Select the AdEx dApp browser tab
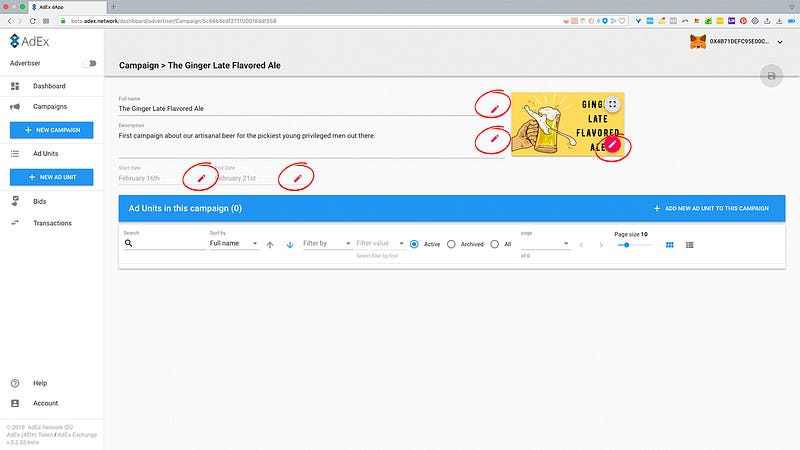800x450 pixels. [x=65, y=7]
